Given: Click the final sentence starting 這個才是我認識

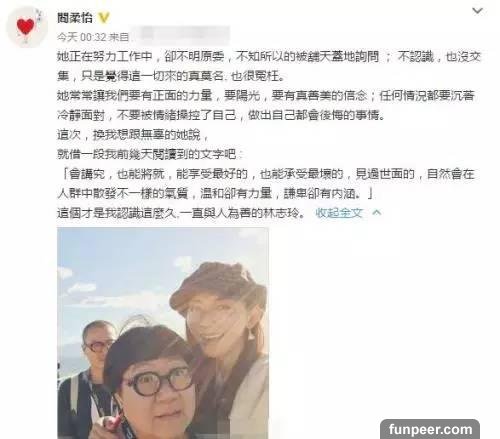Looking at the screenshot, I should (x=181, y=213).
